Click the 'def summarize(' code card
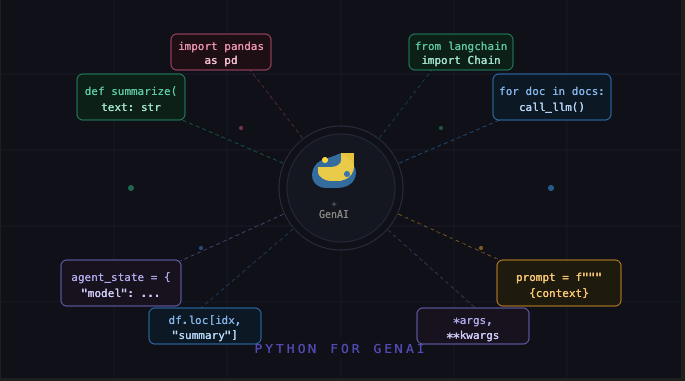 (x=131, y=97)
